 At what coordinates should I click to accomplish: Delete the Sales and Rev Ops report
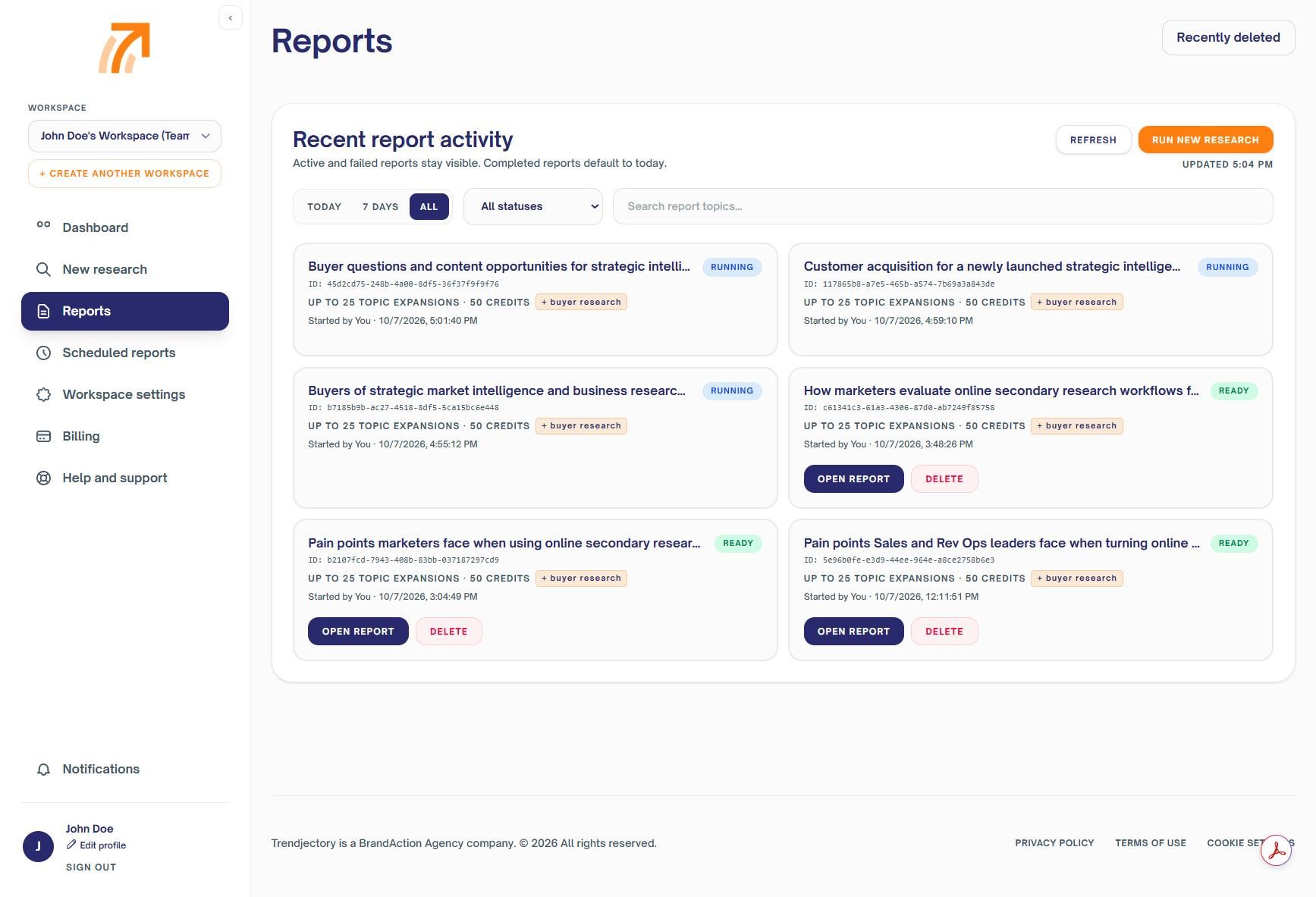click(x=944, y=632)
